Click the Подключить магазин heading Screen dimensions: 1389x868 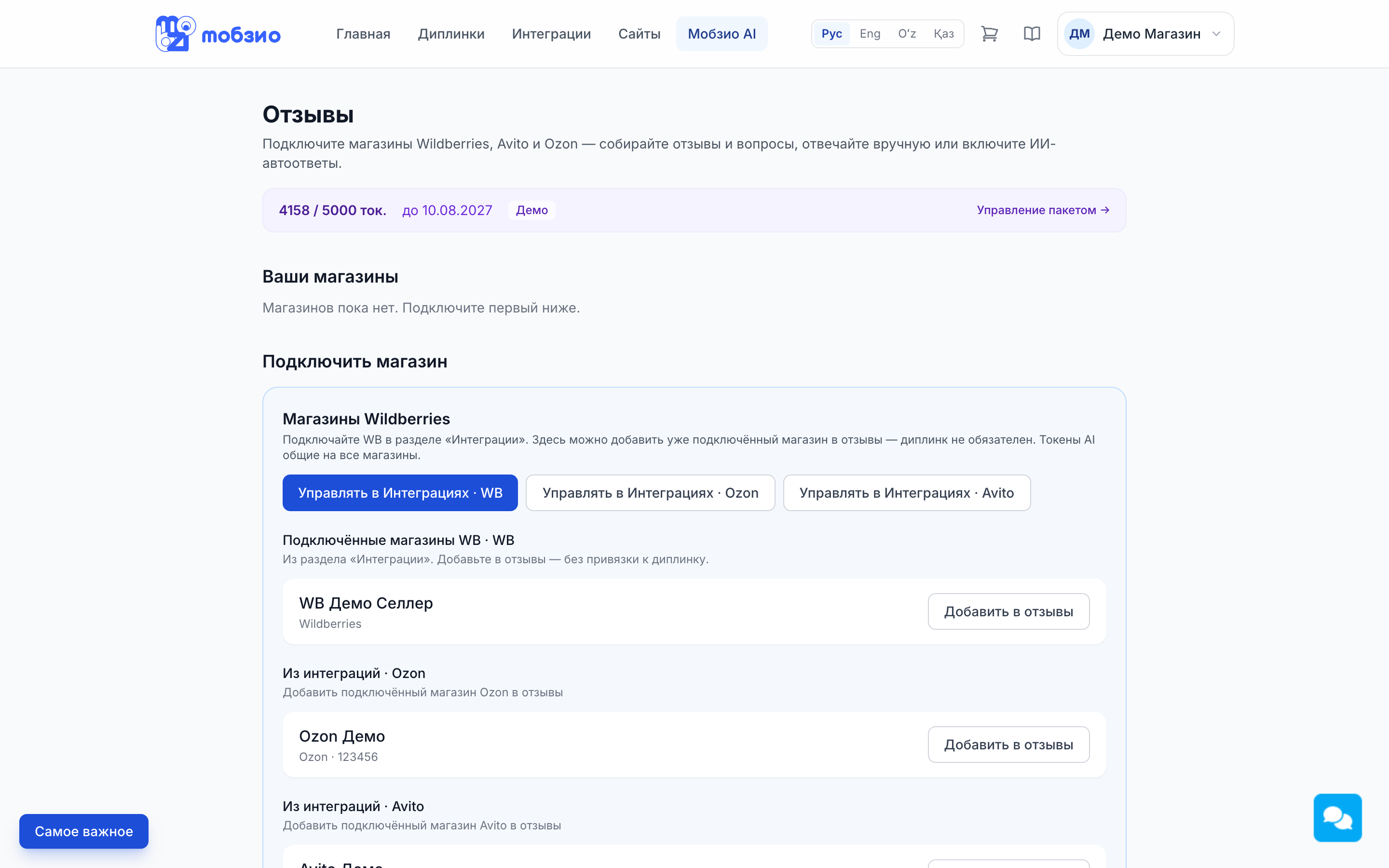coord(354,362)
